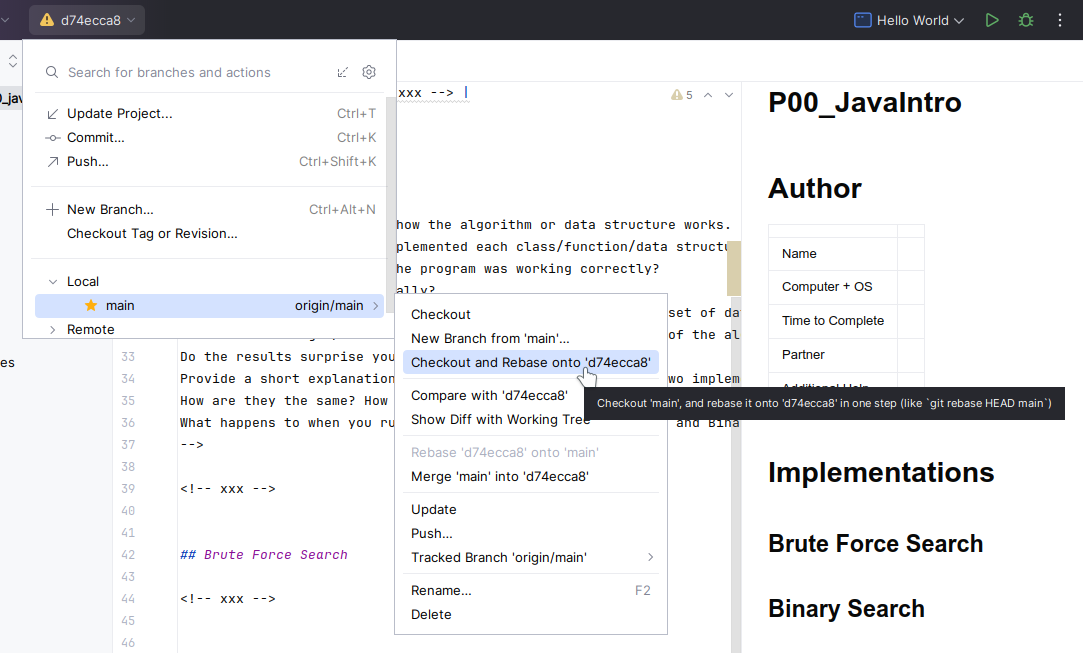This screenshot has width=1083, height=653.
Task: Jump to previous highlighted error arrow
Action: [x=708, y=95]
